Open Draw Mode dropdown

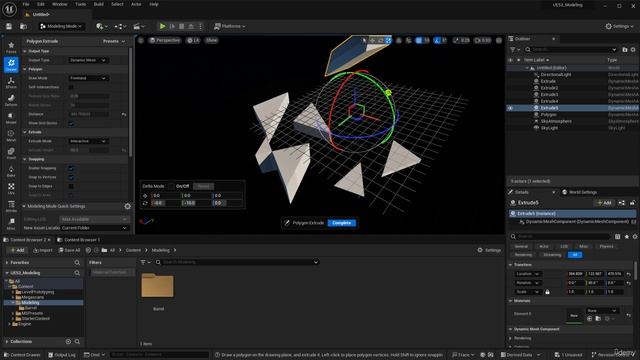tap(88, 78)
